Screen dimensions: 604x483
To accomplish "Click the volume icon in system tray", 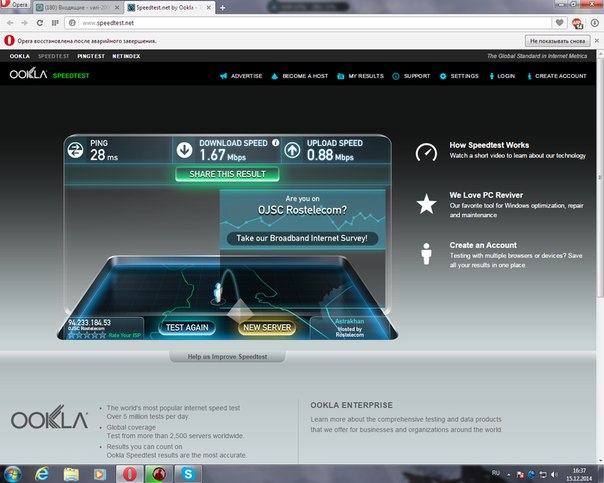I will [554, 475].
